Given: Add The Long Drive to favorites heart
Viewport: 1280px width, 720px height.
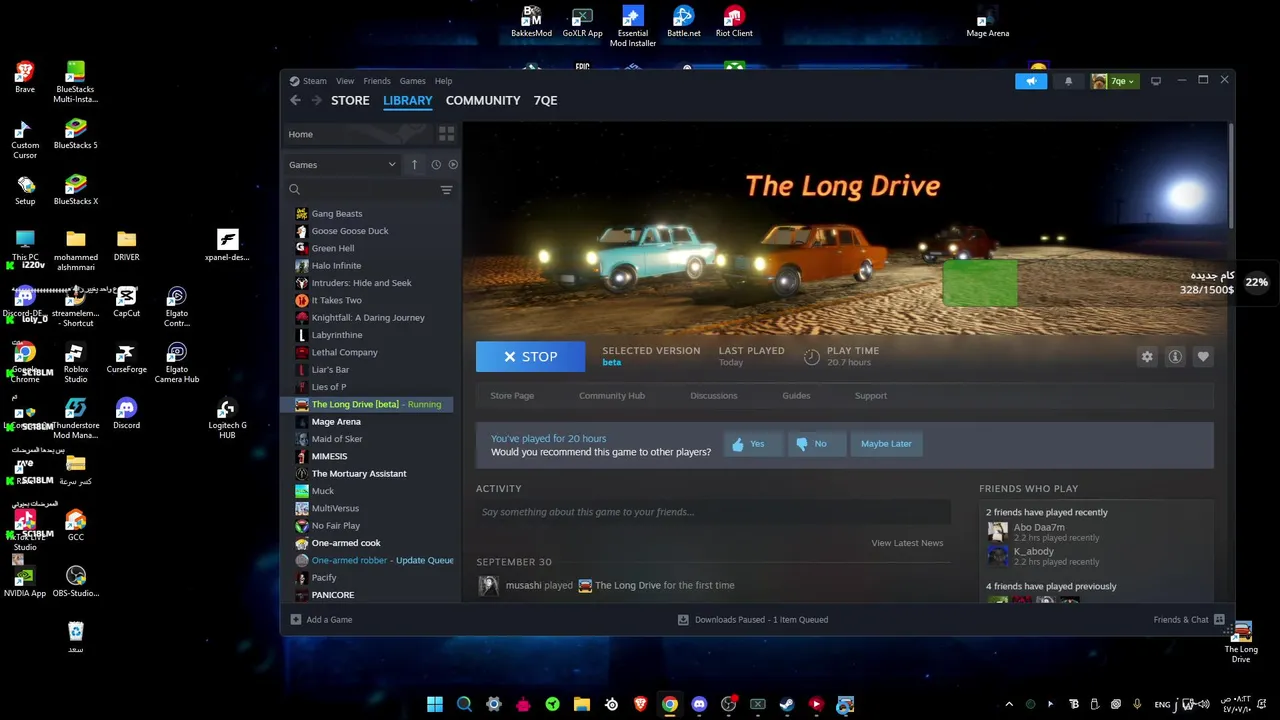Looking at the screenshot, I should pos(1203,357).
